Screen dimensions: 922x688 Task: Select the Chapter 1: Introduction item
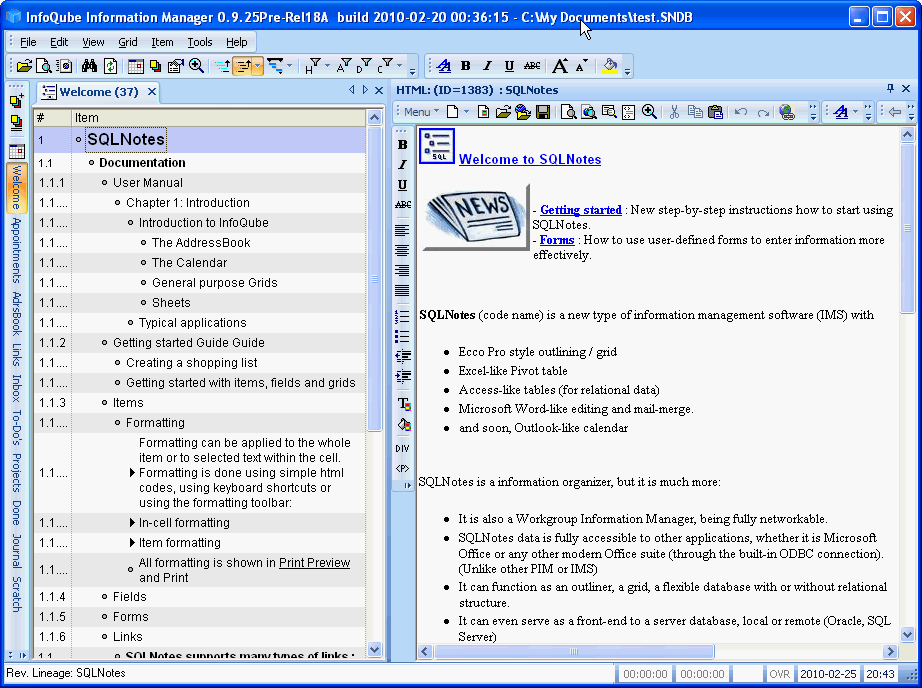pos(188,203)
